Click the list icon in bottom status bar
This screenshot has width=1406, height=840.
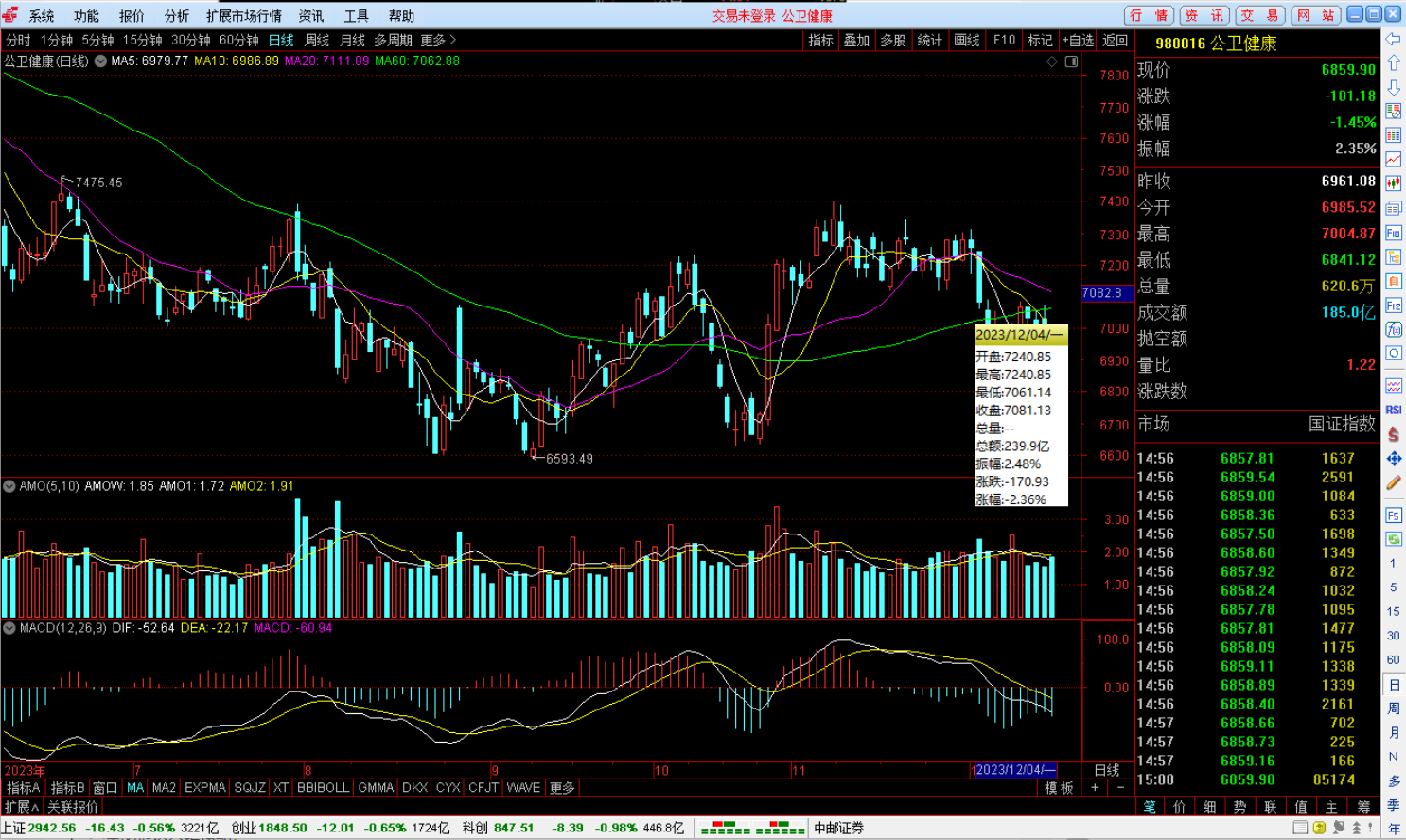click(x=1301, y=828)
